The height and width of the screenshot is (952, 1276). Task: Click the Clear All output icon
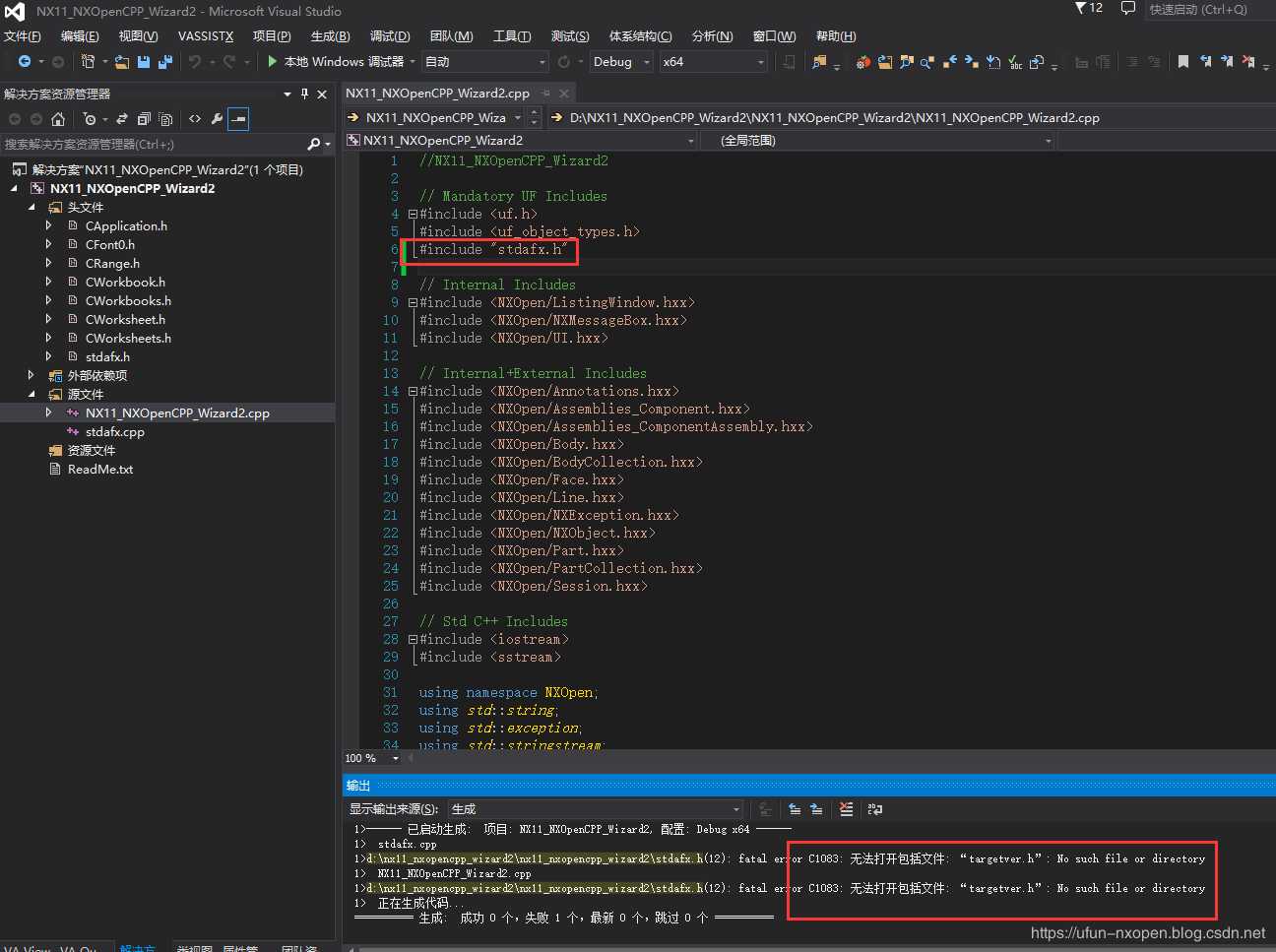pos(846,809)
